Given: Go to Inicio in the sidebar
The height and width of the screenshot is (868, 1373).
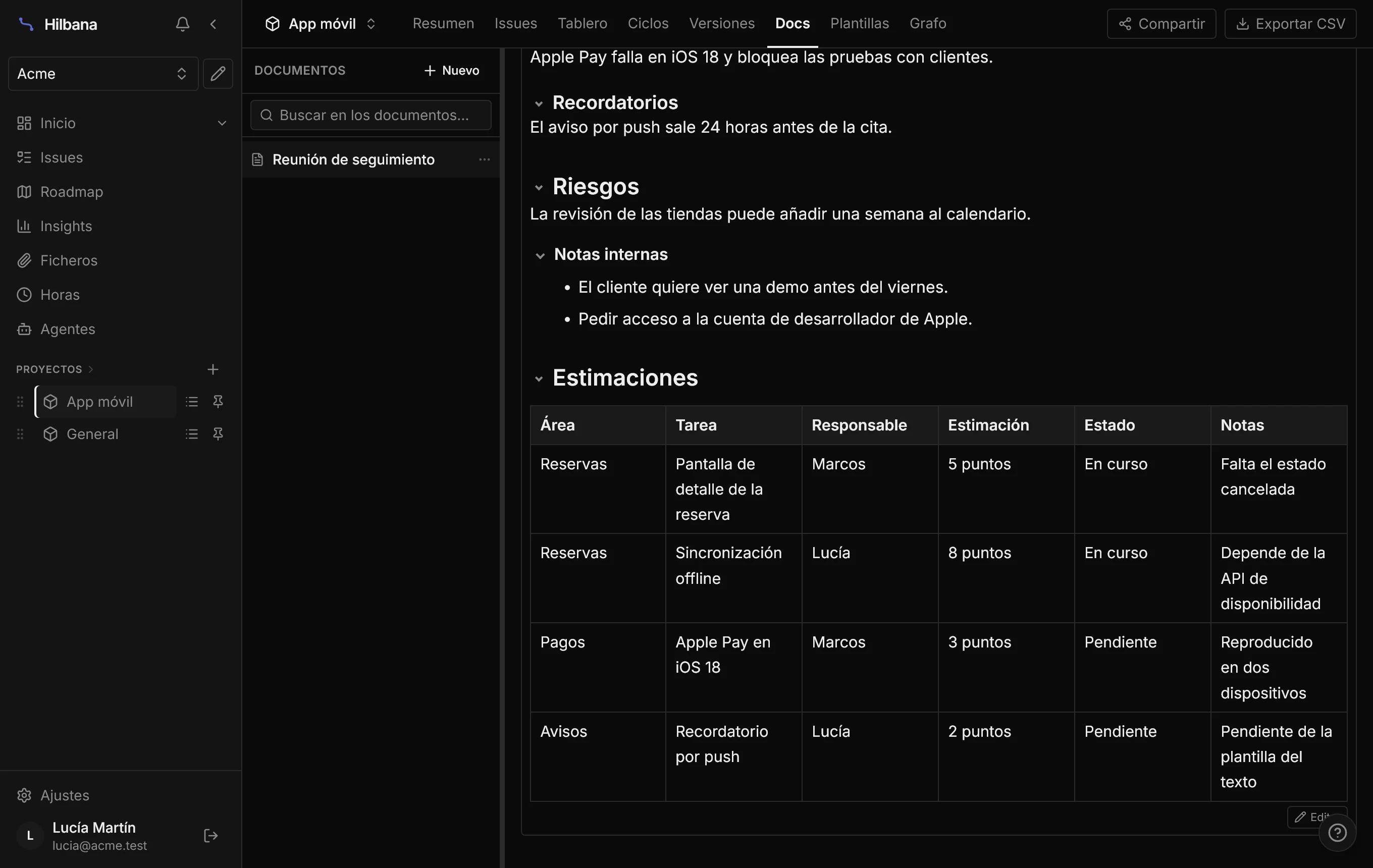Looking at the screenshot, I should tap(58, 123).
